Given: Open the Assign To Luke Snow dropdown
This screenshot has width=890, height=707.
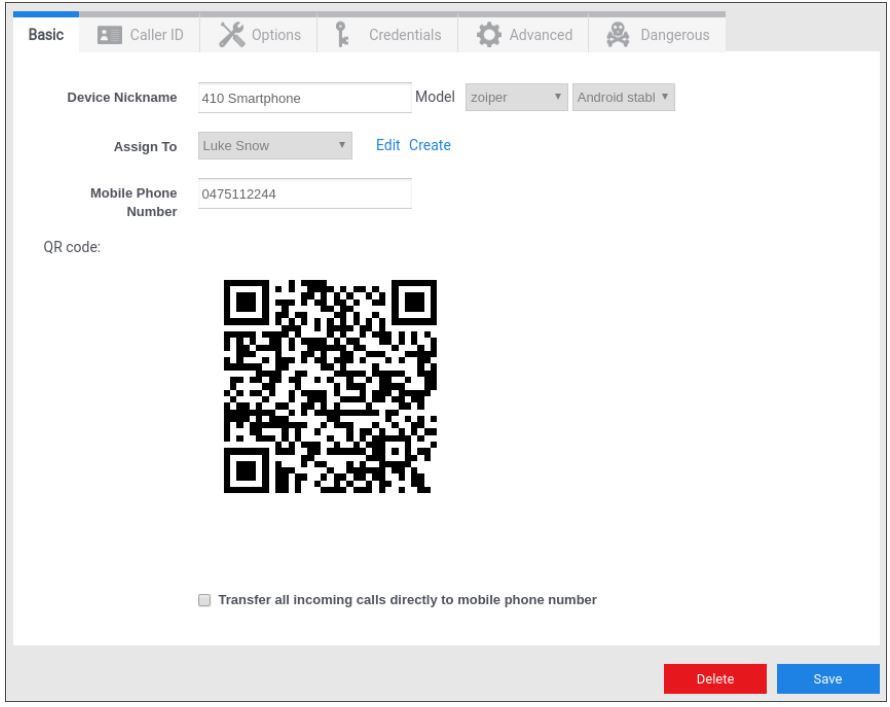Looking at the screenshot, I should tap(275, 146).
